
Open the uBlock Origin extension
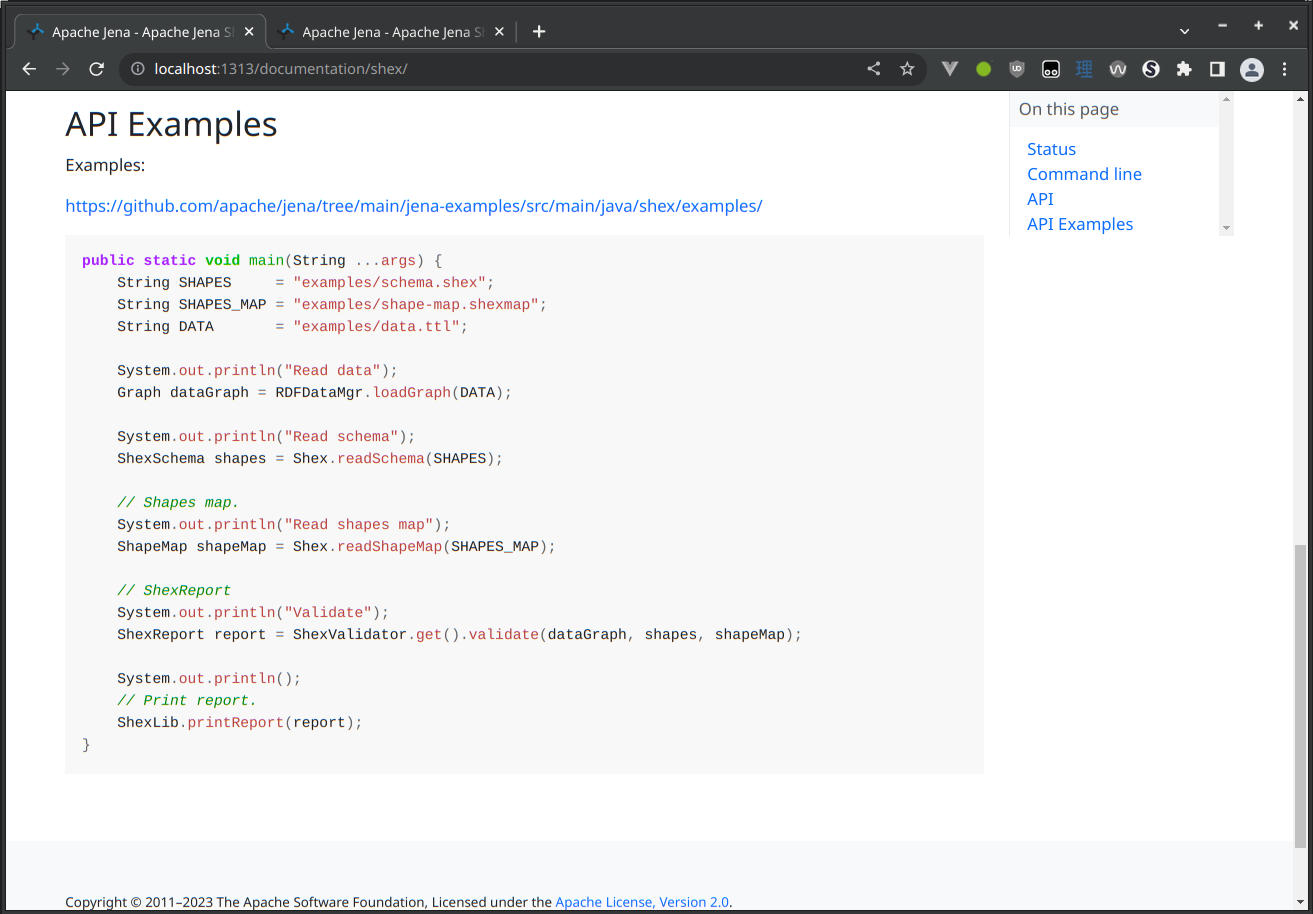point(1017,69)
